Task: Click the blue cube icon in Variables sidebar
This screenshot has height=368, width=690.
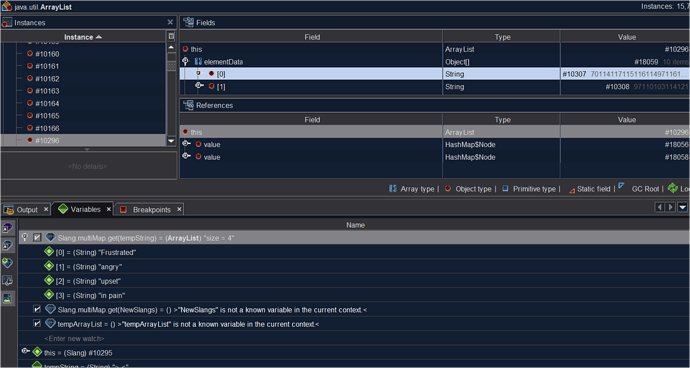Action: (x=7, y=245)
